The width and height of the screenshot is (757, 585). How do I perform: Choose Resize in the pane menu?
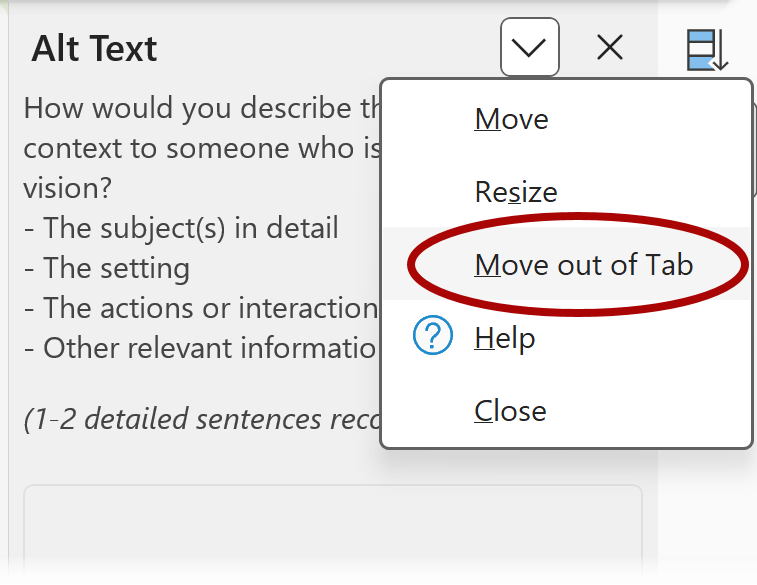point(515,192)
